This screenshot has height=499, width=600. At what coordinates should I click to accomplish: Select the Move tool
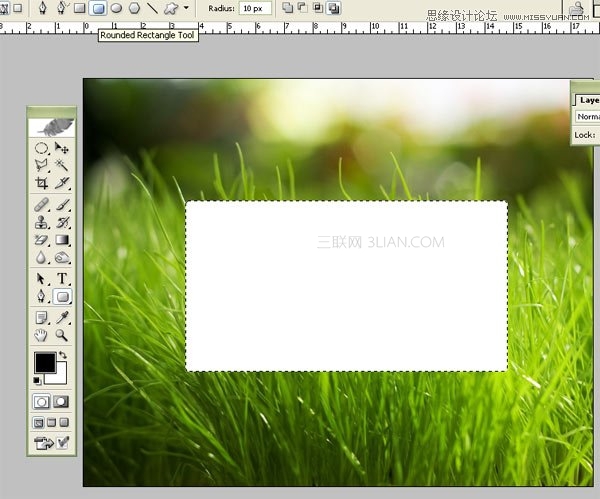(62, 148)
